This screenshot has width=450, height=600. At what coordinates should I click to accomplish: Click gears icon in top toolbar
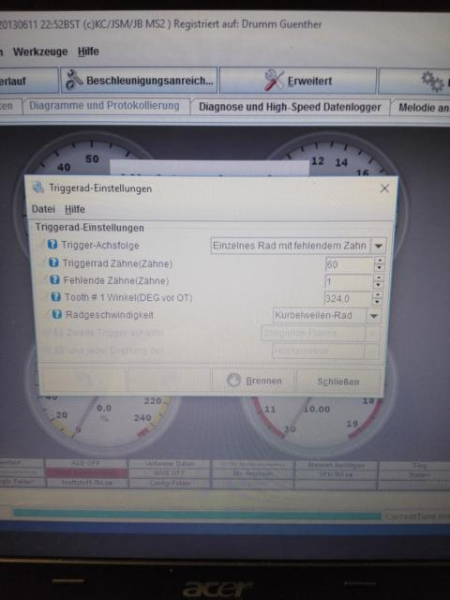tap(432, 81)
